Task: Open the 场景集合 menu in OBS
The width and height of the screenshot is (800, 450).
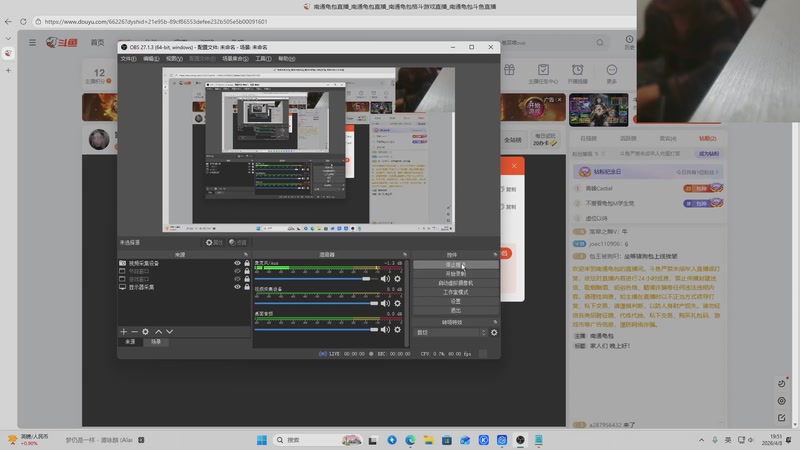Action: (x=235, y=59)
